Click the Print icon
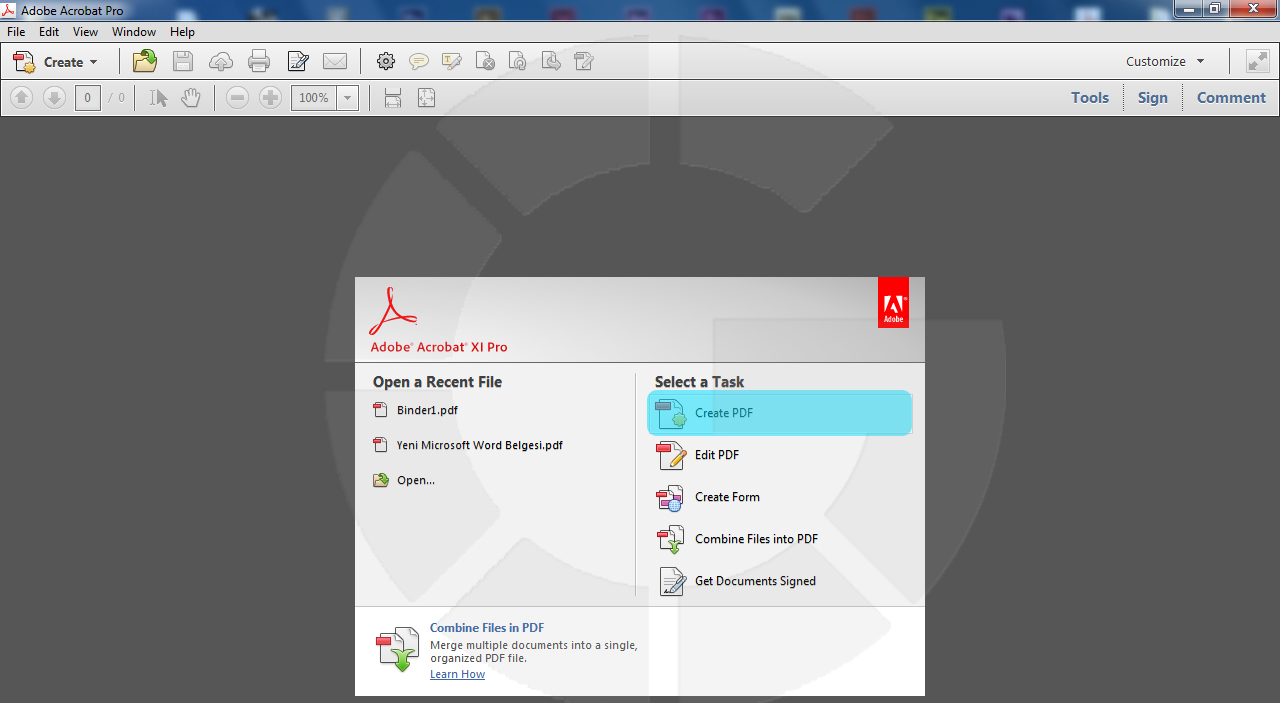The width and height of the screenshot is (1280, 703). click(x=259, y=62)
